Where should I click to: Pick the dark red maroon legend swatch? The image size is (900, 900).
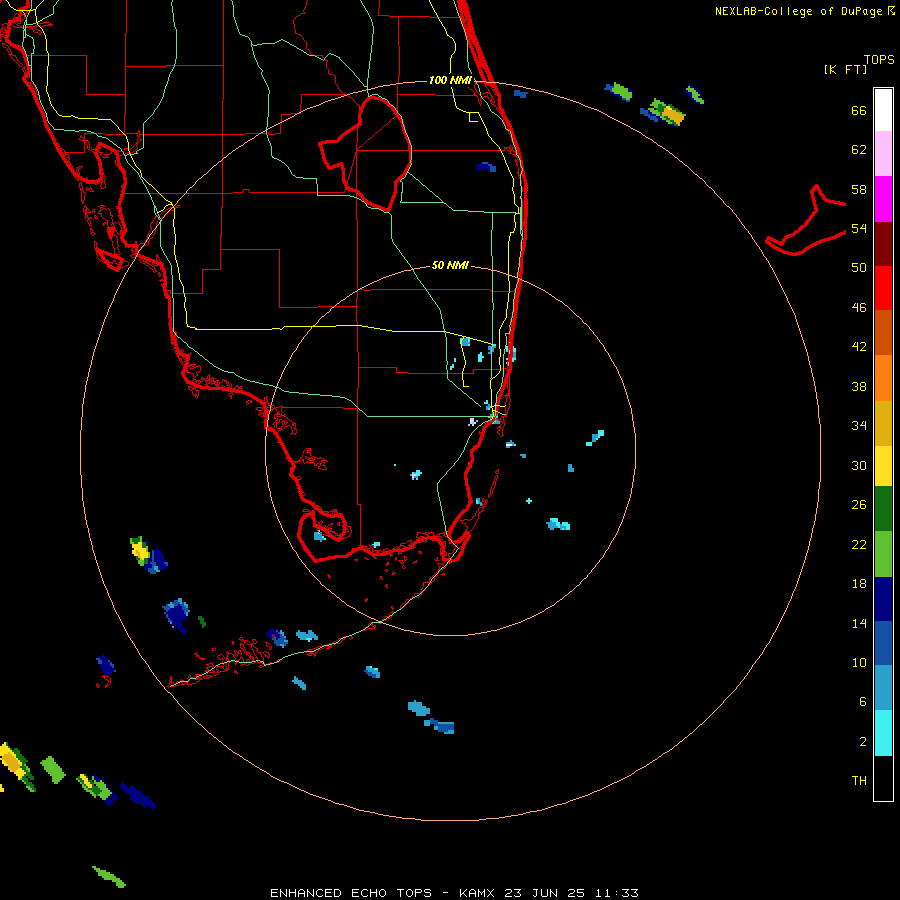(883, 243)
